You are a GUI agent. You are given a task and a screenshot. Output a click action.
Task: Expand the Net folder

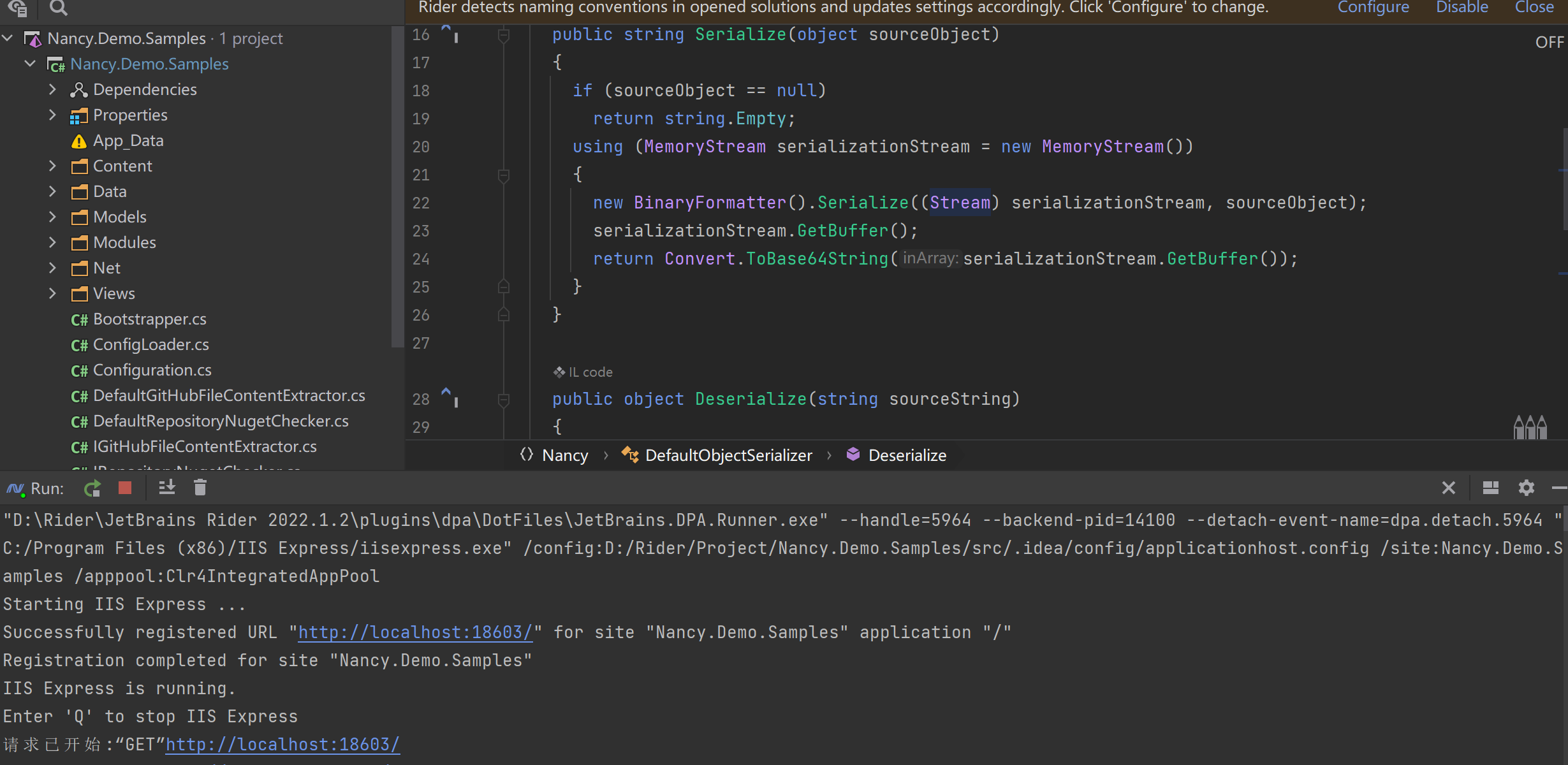tap(52, 268)
